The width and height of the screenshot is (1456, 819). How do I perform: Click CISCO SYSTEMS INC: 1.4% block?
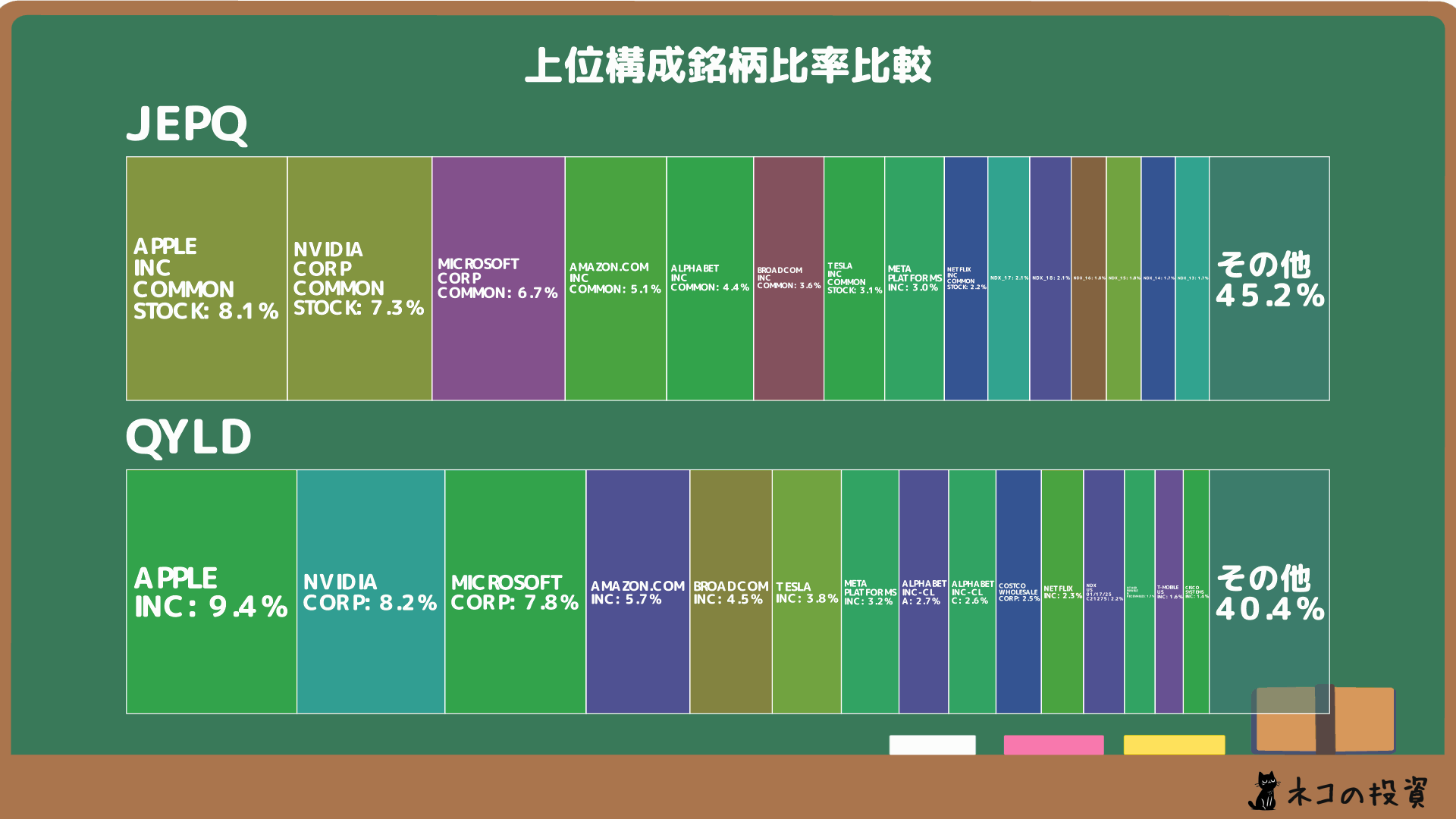[1197, 591]
